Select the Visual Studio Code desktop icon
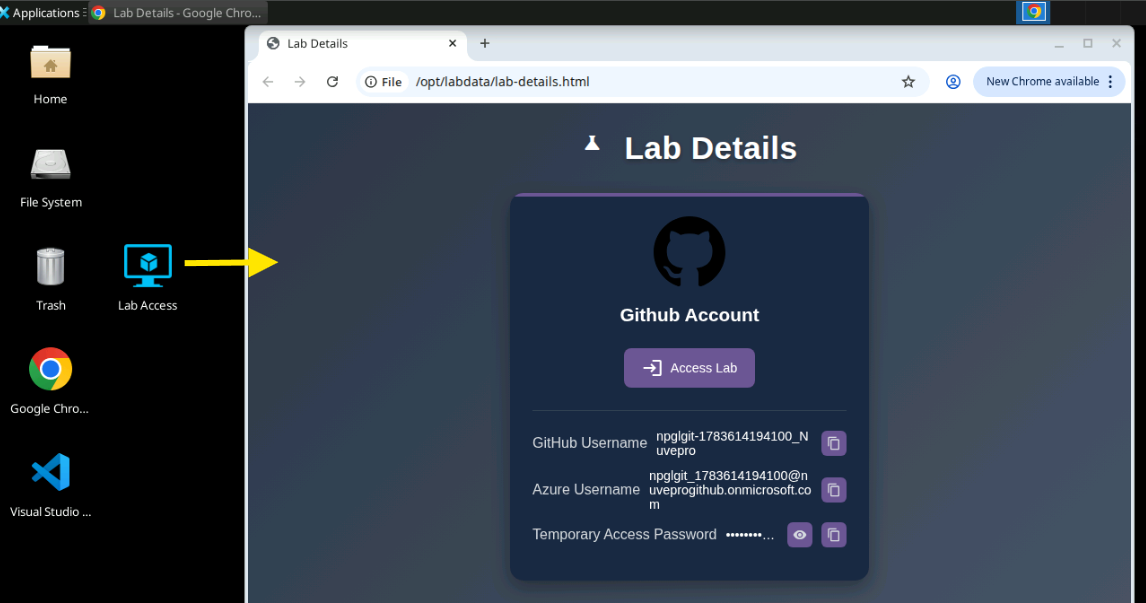1146x603 pixels. tap(50, 485)
